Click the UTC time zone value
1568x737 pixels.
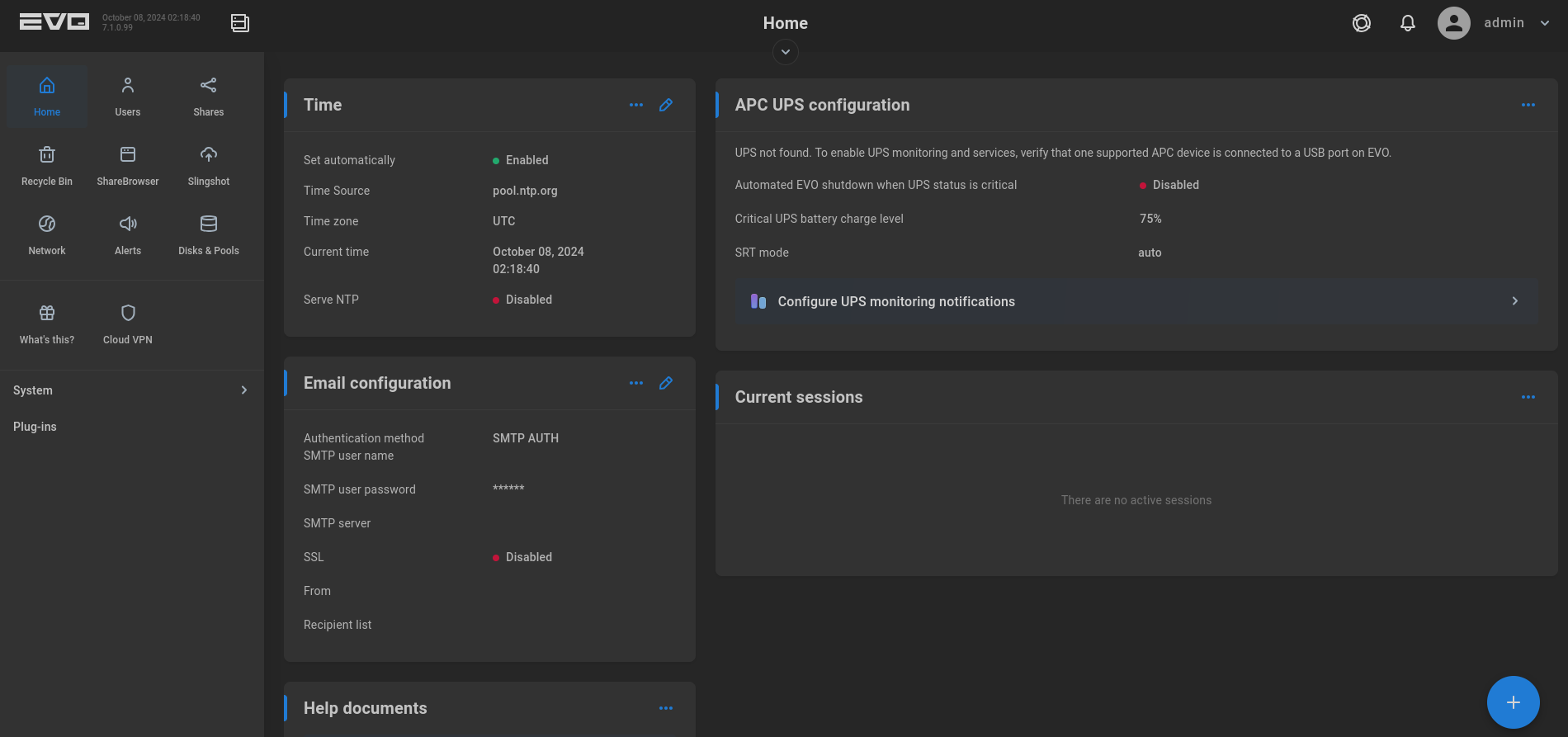tap(504, 221)
